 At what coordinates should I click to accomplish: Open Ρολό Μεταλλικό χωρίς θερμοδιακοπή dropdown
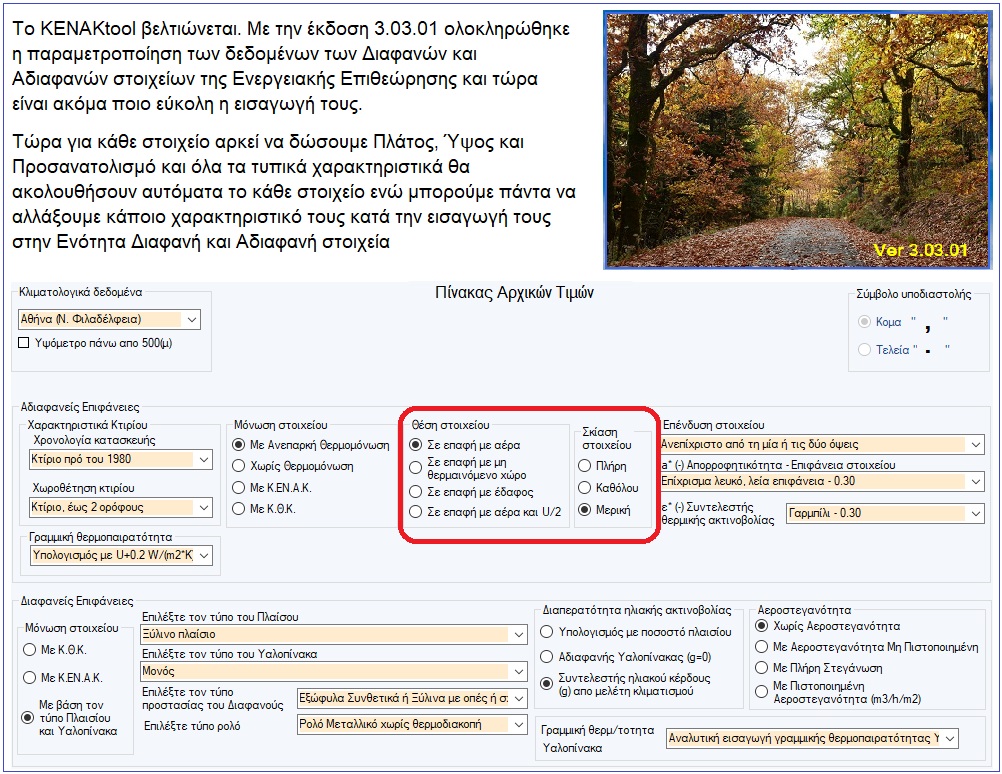[412, 725]
